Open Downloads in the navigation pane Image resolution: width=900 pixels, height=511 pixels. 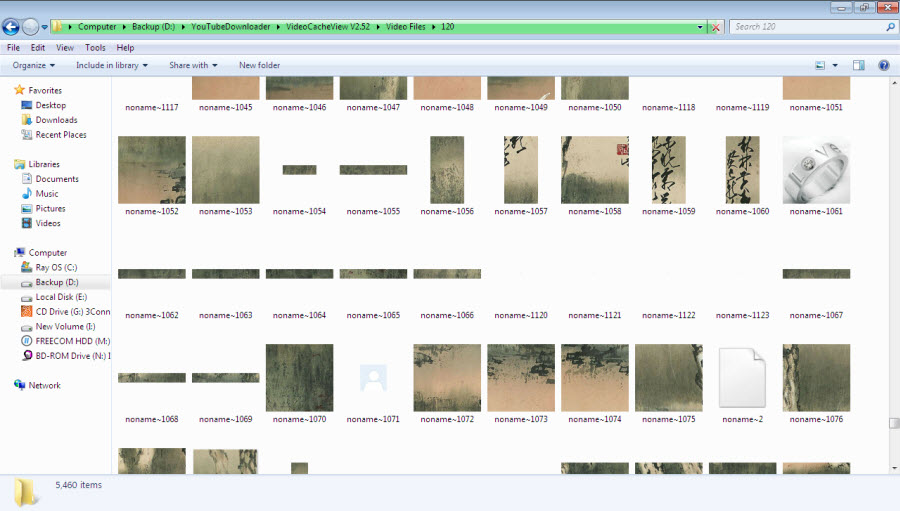pos(56,120)
